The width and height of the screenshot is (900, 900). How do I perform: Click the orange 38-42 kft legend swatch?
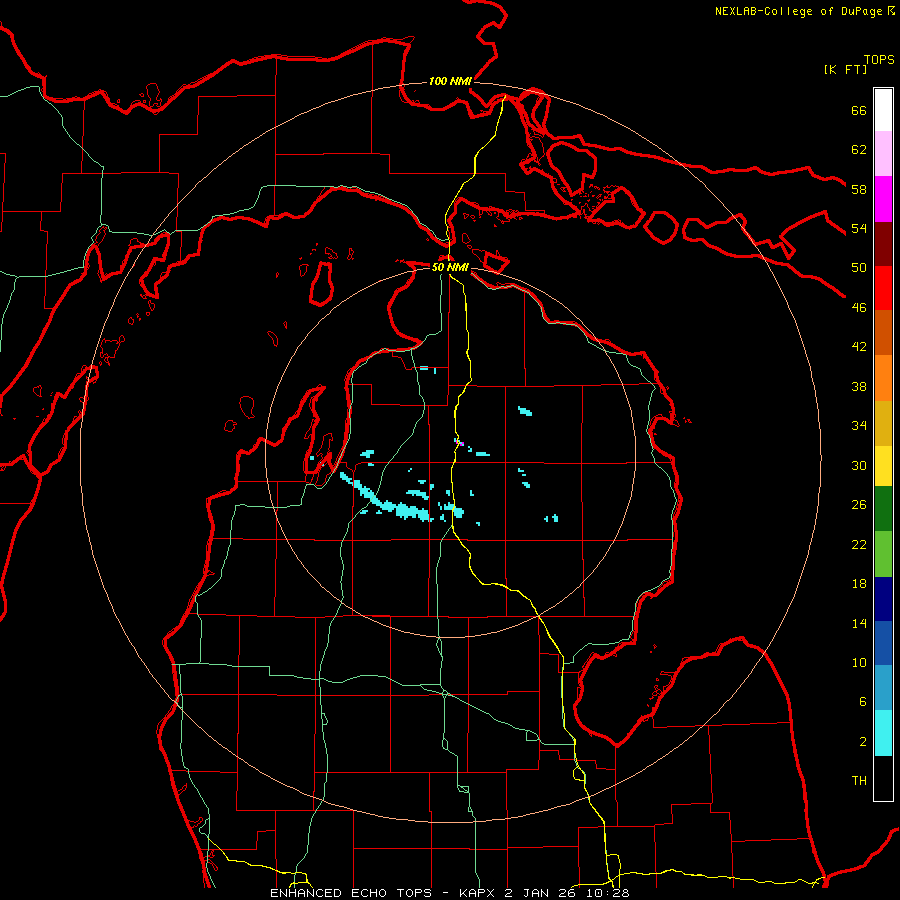click(x=883, y=378)
